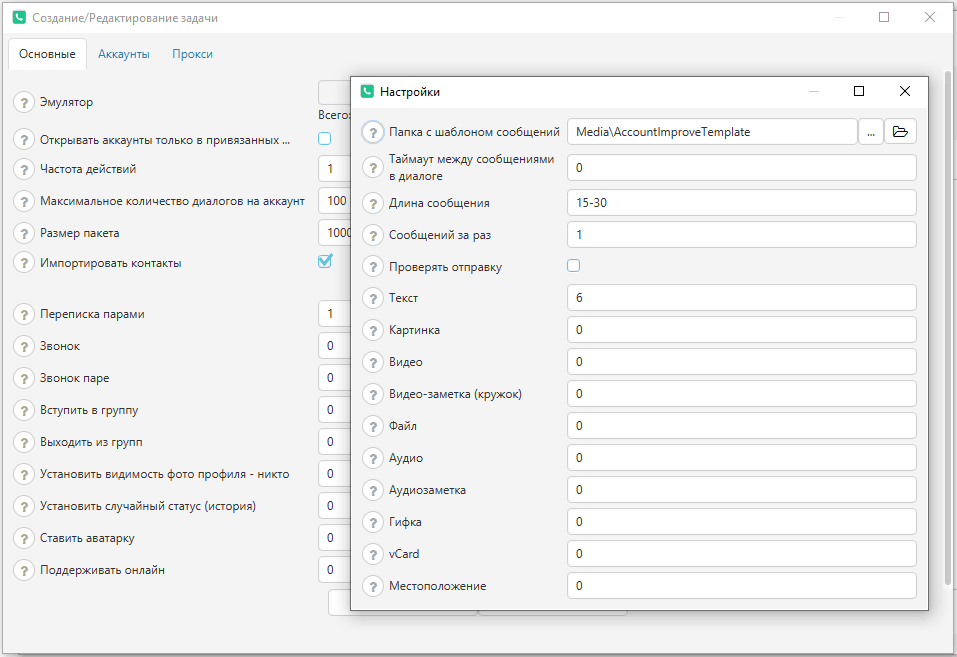Show help for Местоположение
Screen dimensions: 957x657
tap(373, 586)
